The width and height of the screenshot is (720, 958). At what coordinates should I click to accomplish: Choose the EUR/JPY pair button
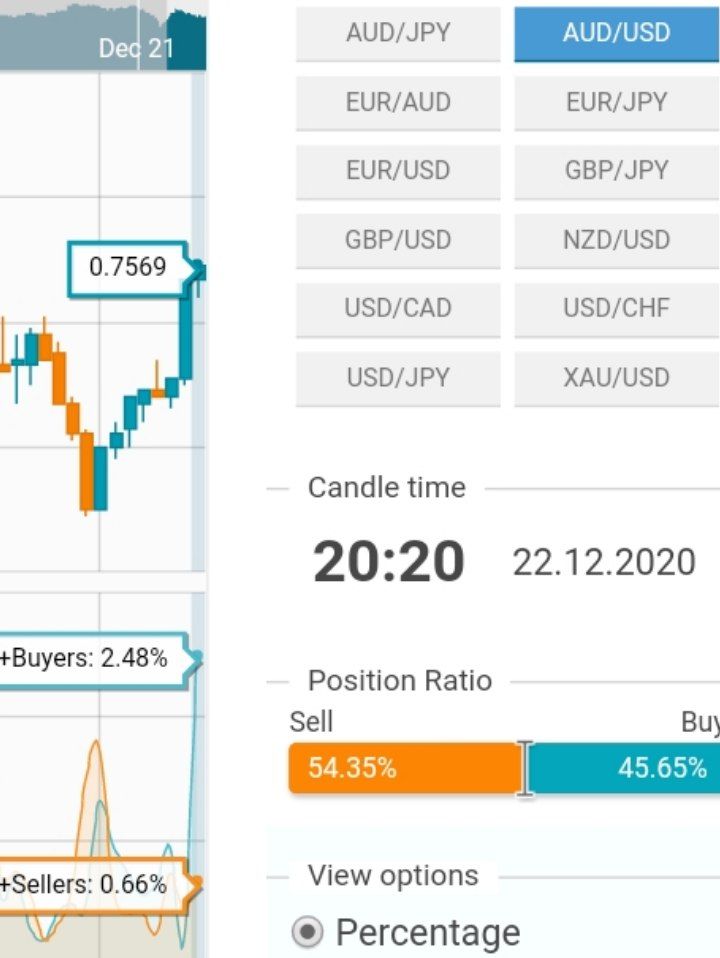616,102
